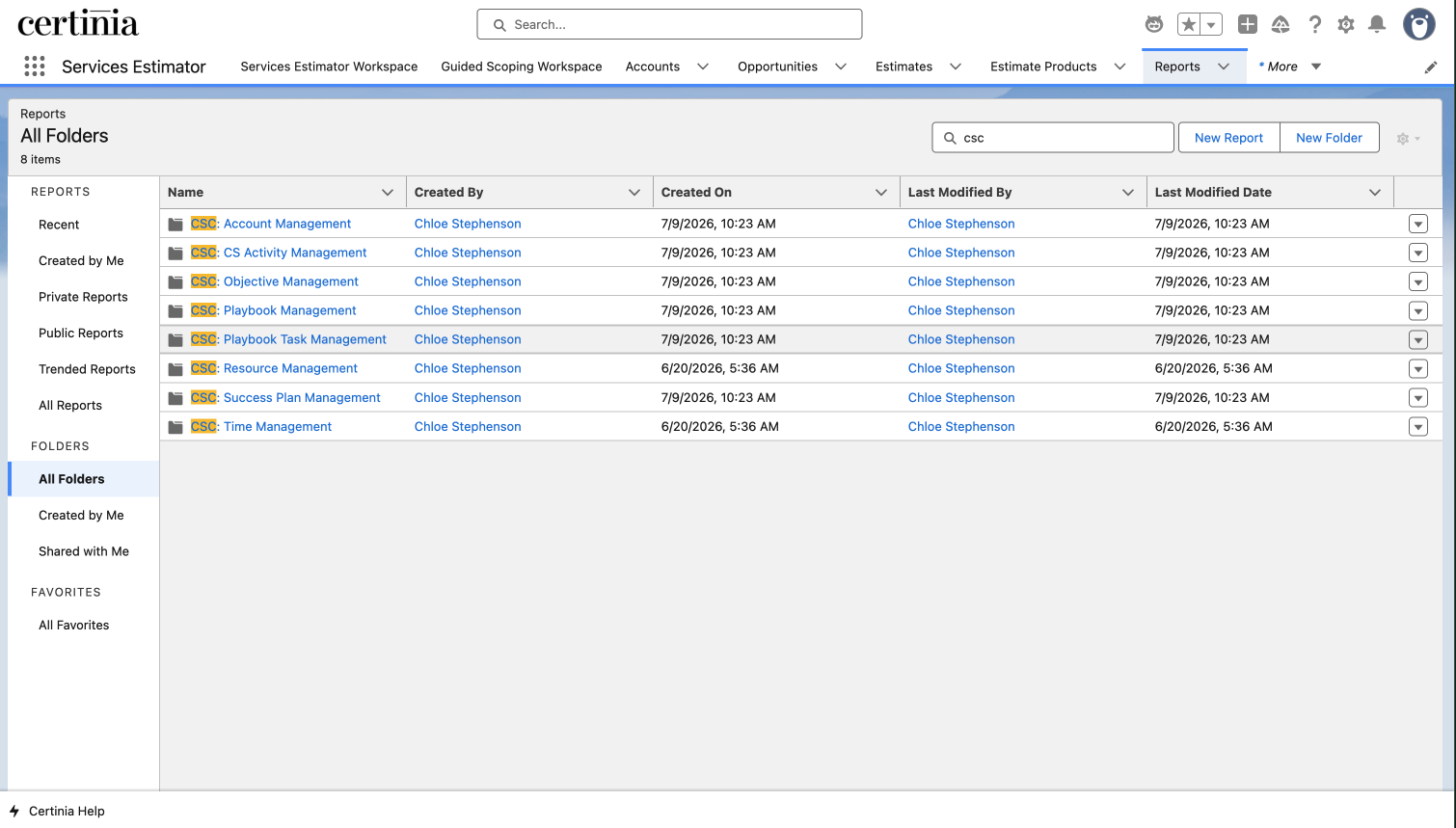Open Chloe Stephenson creator link for Account Management

tap(468, 224)
